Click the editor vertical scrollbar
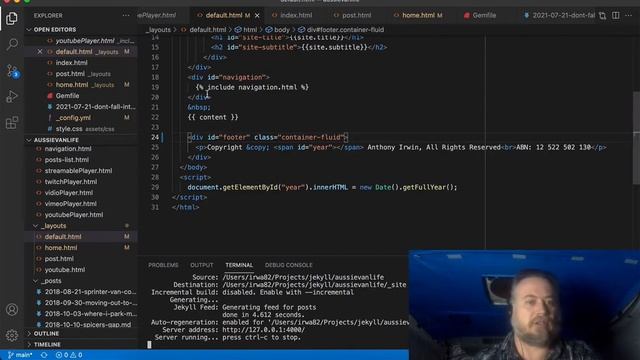 click(x=636, y=138)
